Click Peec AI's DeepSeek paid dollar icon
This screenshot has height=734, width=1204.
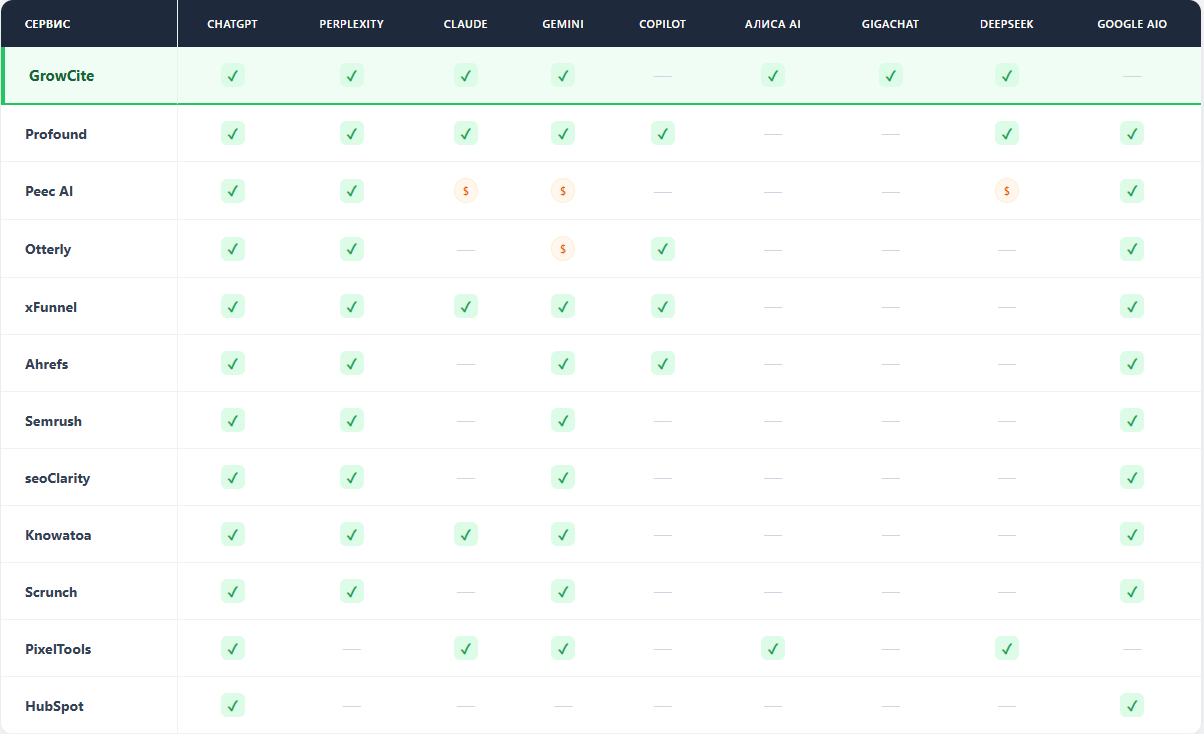(x=1007, y=190)
